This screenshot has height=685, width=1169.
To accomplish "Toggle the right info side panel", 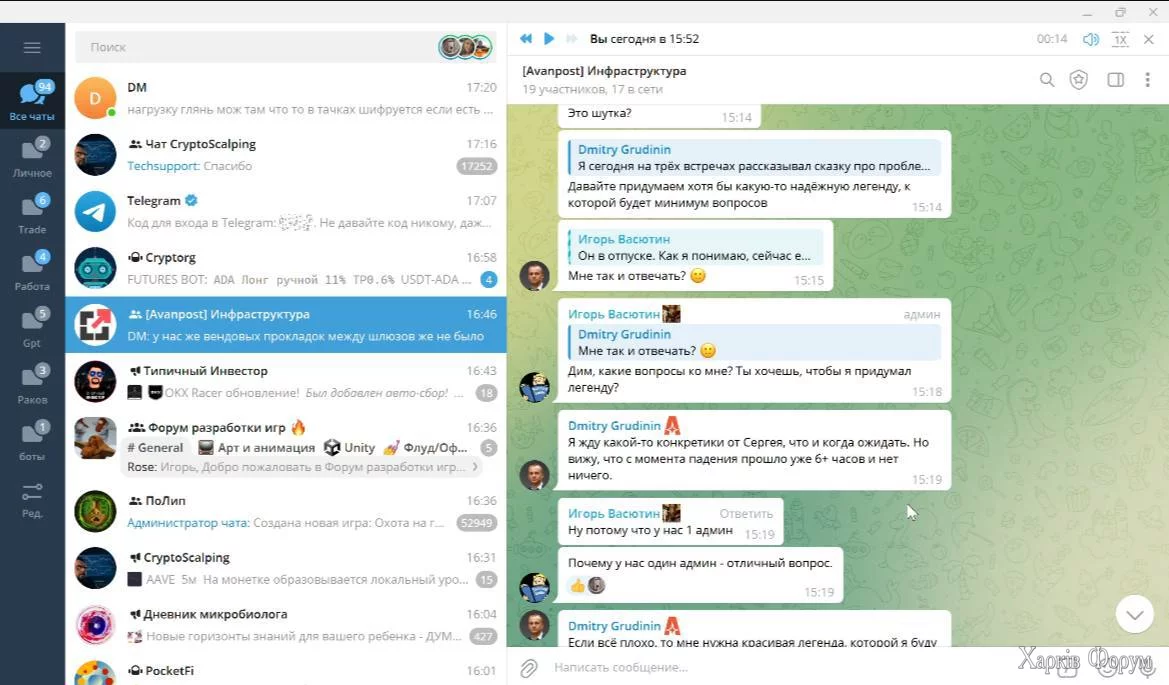I will (x=1115, y=80).
